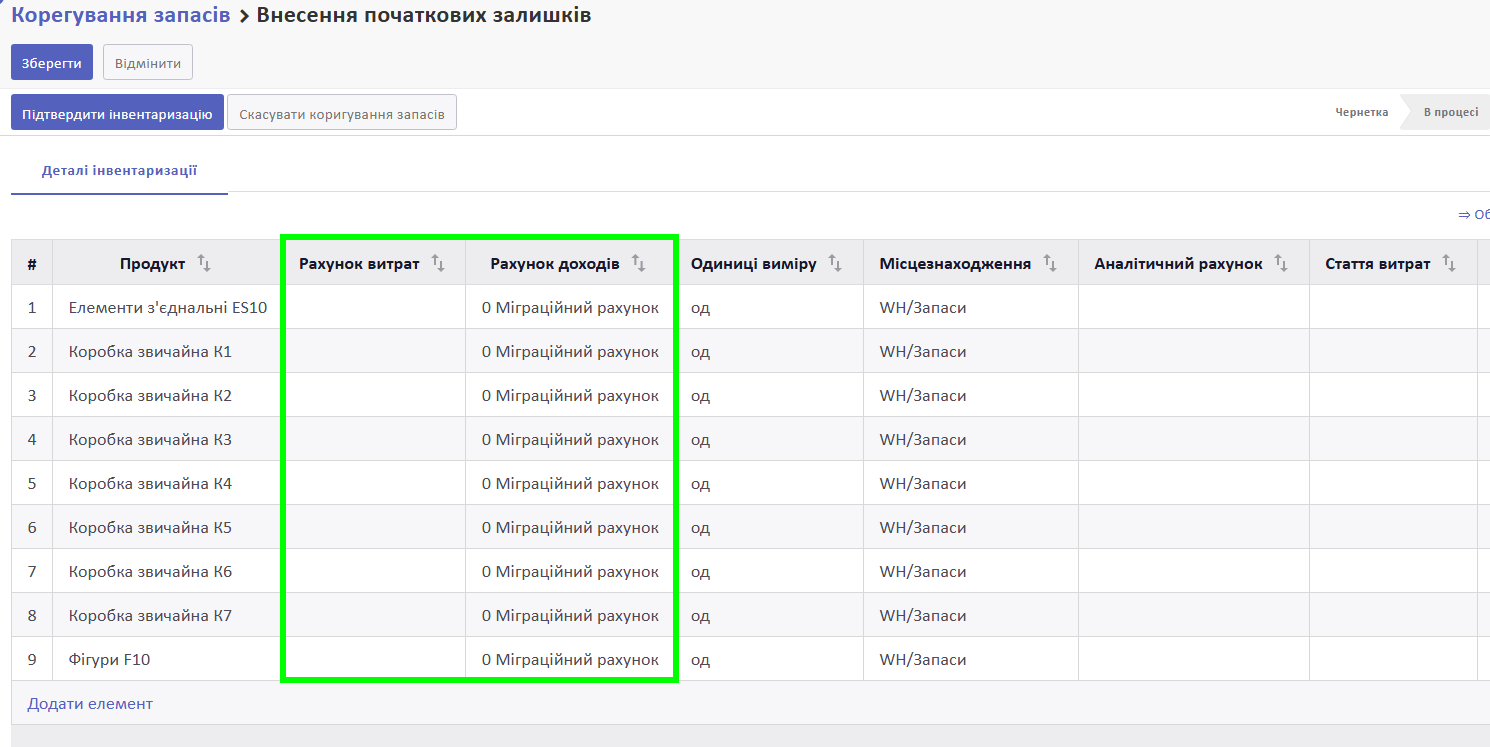Screen dimensions: 1490x747
Task: Sort by Аналітичний рахунок arrows icon
Action: 1282,263
